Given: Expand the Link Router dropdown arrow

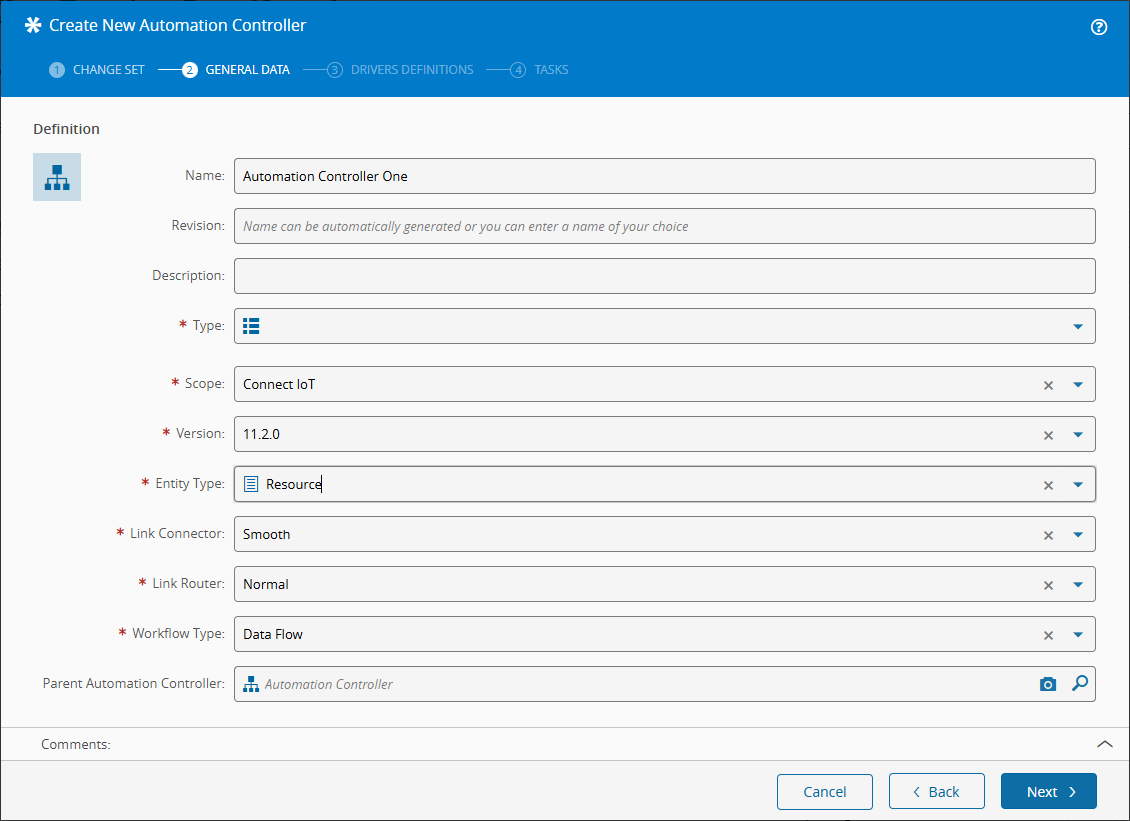Looking at the screenshot, I should click(1077, 585).
